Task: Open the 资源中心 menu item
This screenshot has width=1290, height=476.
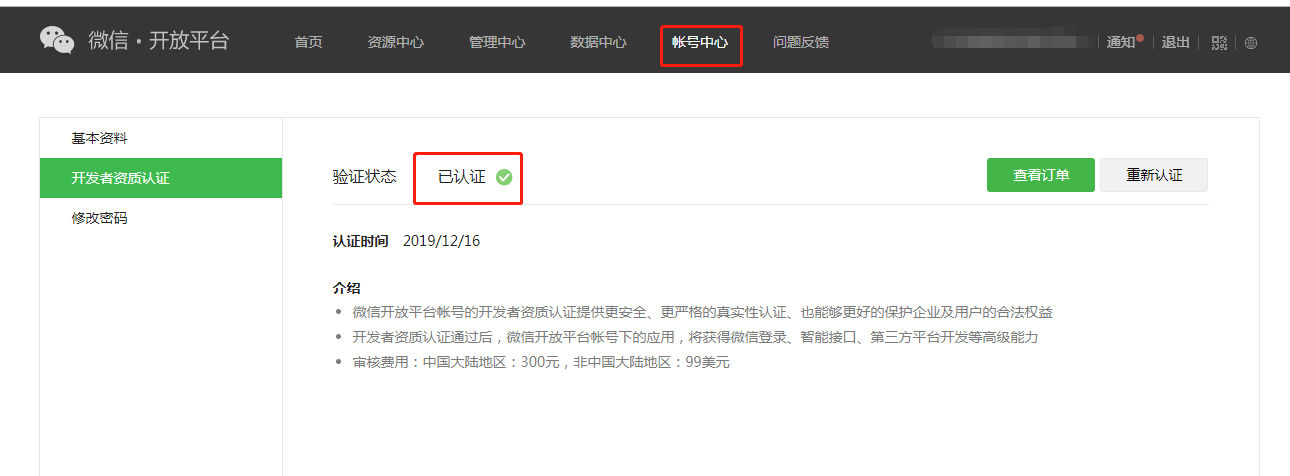Action: (395, 42)
